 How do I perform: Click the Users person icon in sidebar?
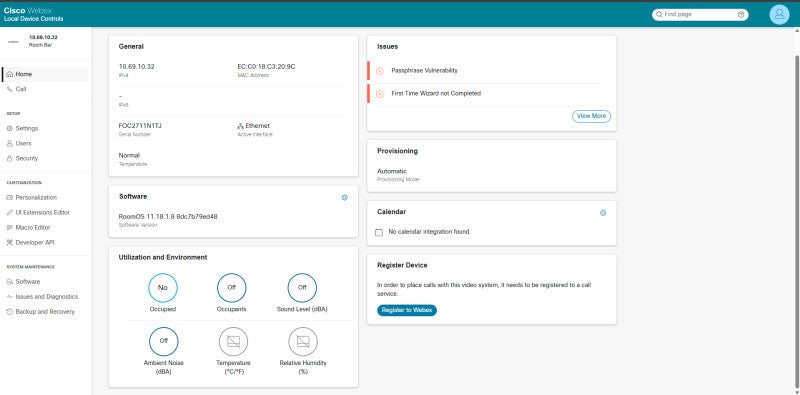pos(9,144)
